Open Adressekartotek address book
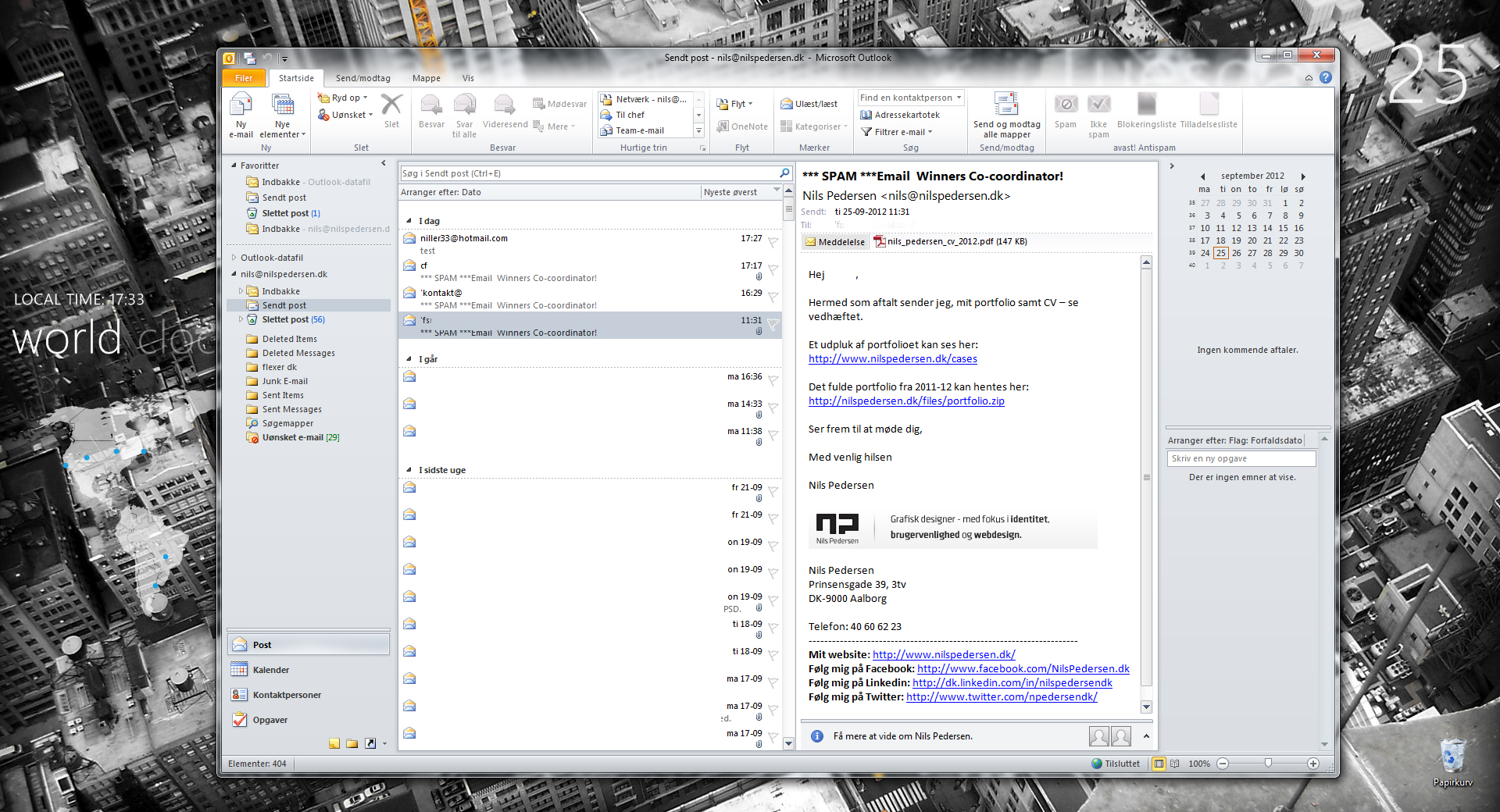Screen dimensions: 1500x812 click(900, 115)
